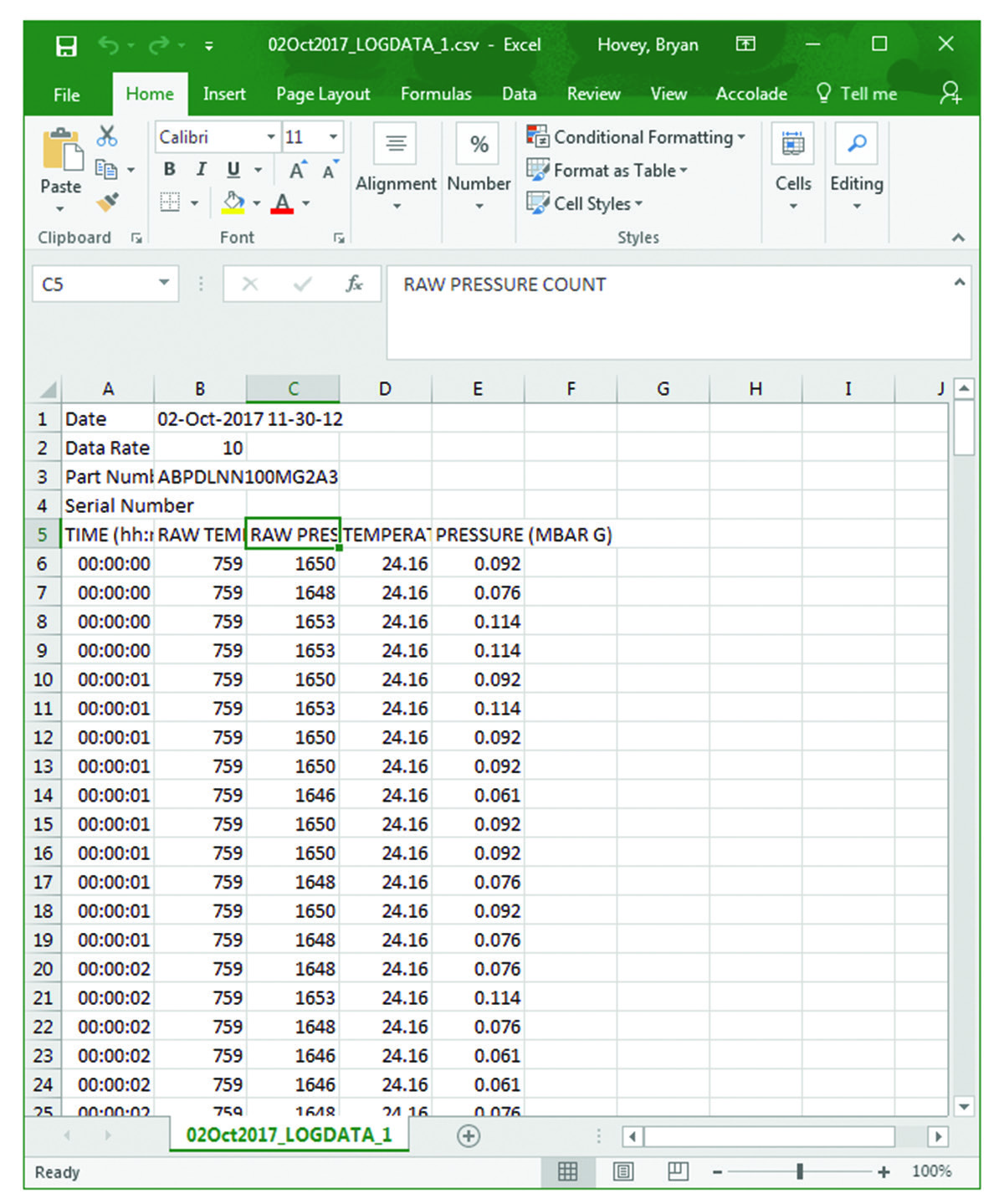Click the Cut scissors icon

(x=107, y=136)
